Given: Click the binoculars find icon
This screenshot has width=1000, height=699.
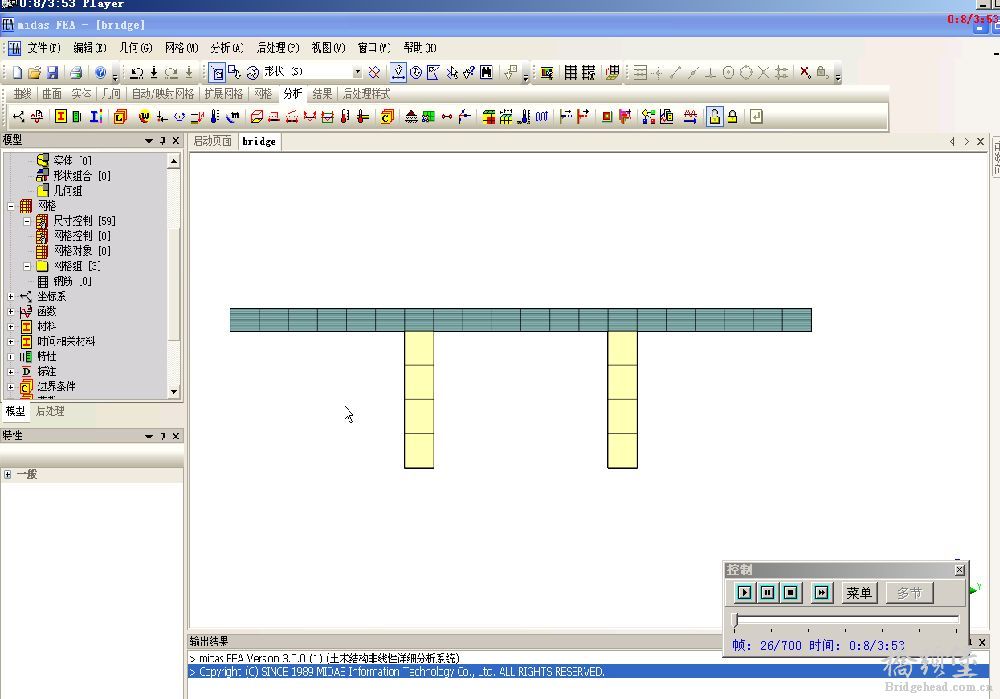Looking at the screenshot, I should tap(486, 72).
